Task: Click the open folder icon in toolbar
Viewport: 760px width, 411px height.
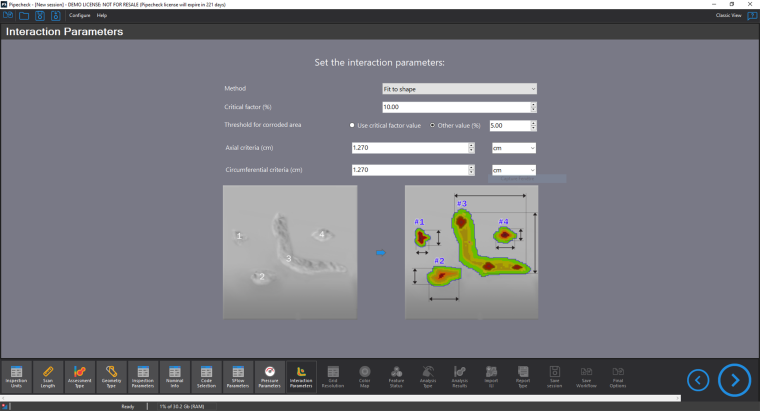Action: [x=24, y=16]
